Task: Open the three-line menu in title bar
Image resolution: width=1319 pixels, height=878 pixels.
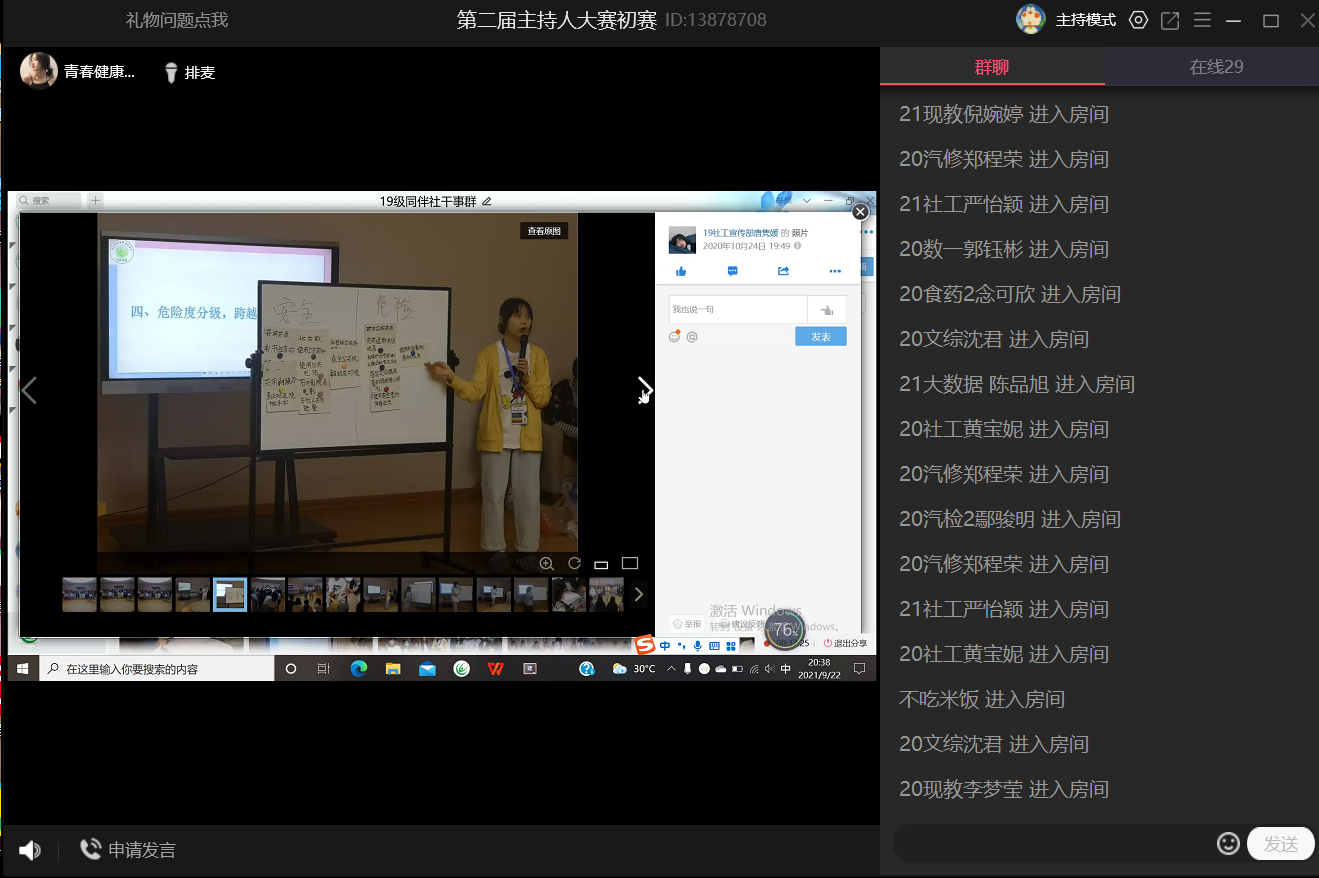Action: 1202,20
